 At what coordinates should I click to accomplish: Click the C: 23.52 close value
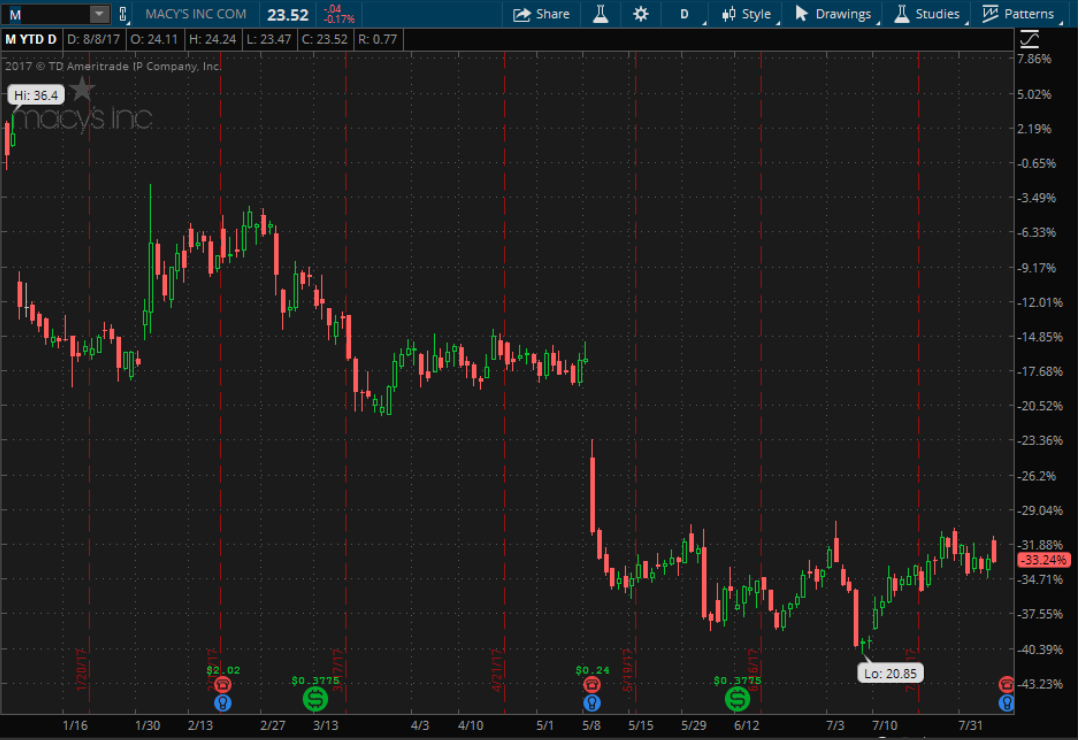click(x=324, y=39)
